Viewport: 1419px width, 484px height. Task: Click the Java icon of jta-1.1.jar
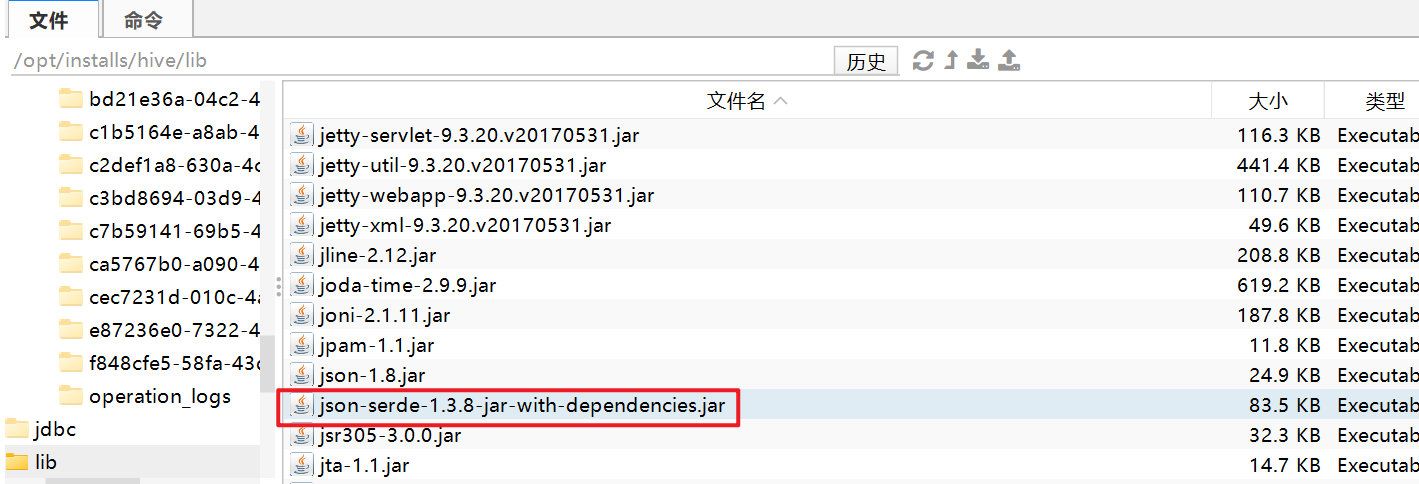click(301, 465)
